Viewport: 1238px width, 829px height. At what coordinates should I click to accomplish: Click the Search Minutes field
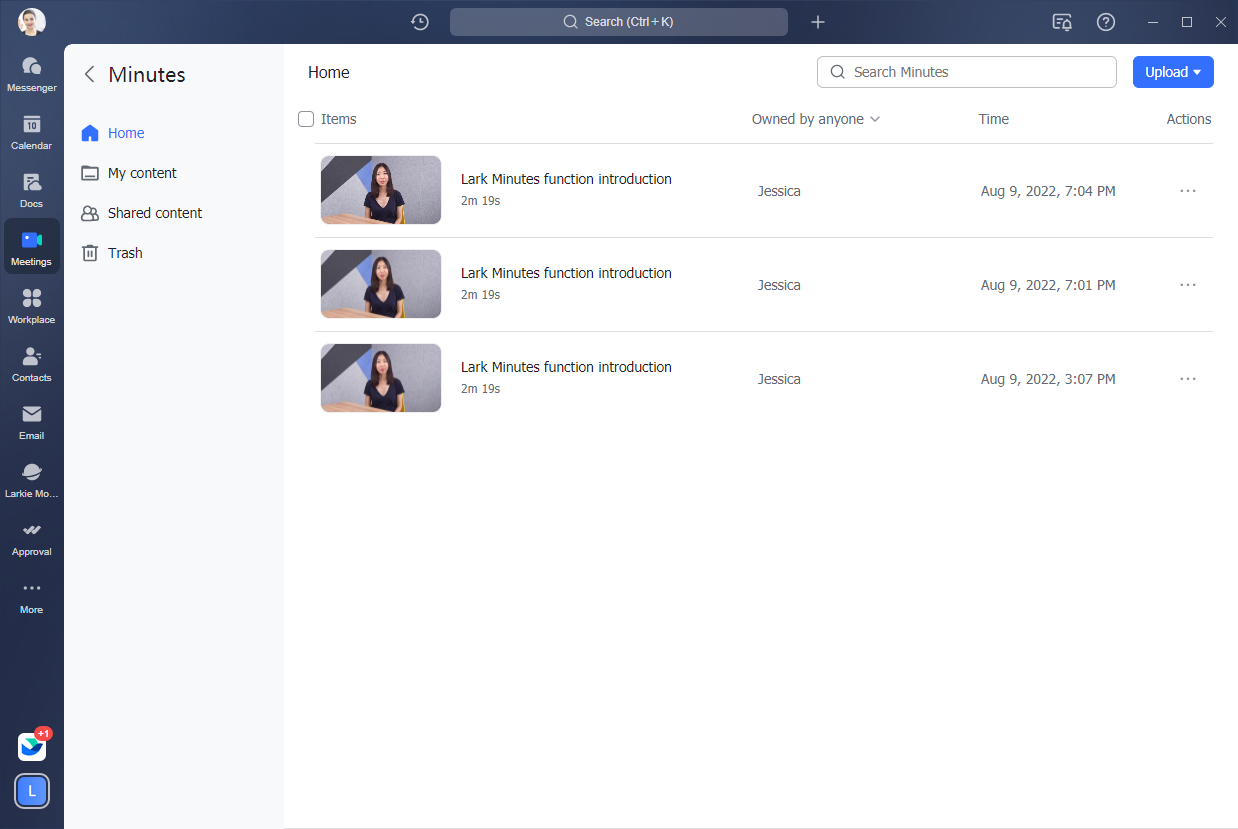point(966,72)
